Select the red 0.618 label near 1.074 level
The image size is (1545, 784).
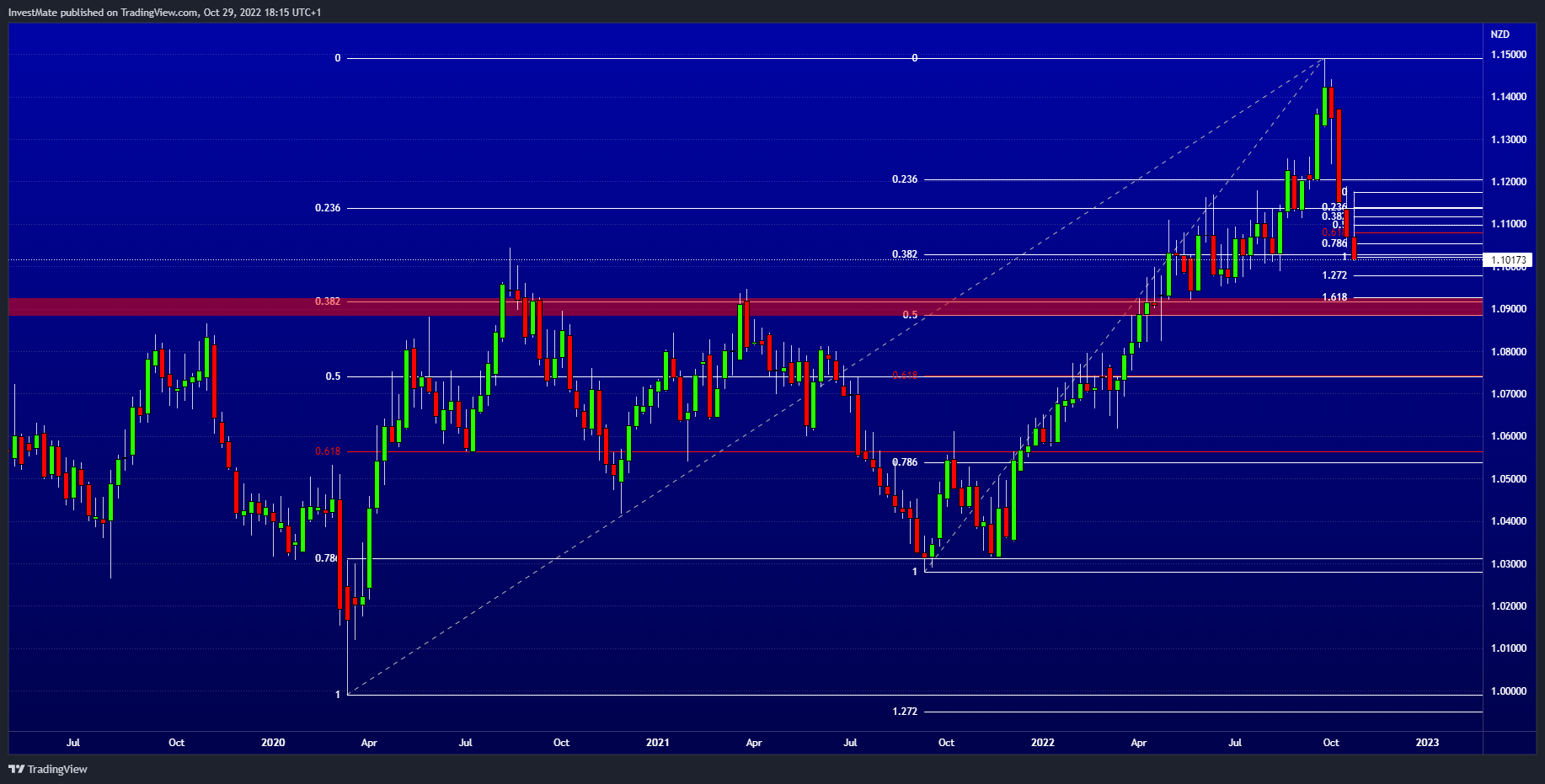pos(905,376)
